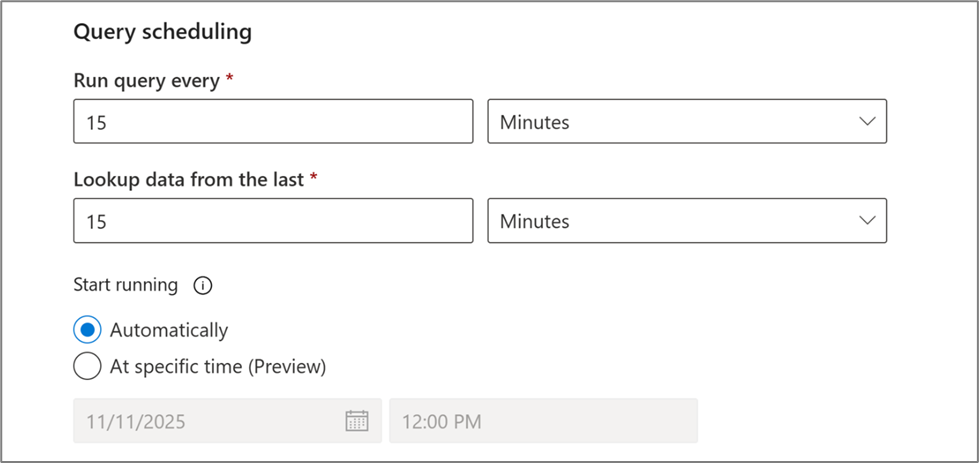Click the 11/11/2025 start date field
The width and height of the screenshot is (979, 463).
click(x=210, y=421)
